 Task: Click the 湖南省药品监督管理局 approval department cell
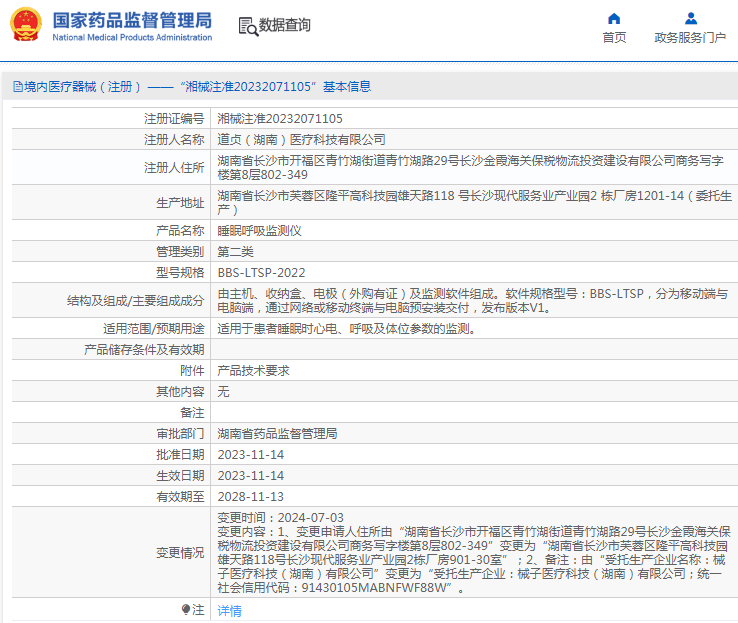277,433
